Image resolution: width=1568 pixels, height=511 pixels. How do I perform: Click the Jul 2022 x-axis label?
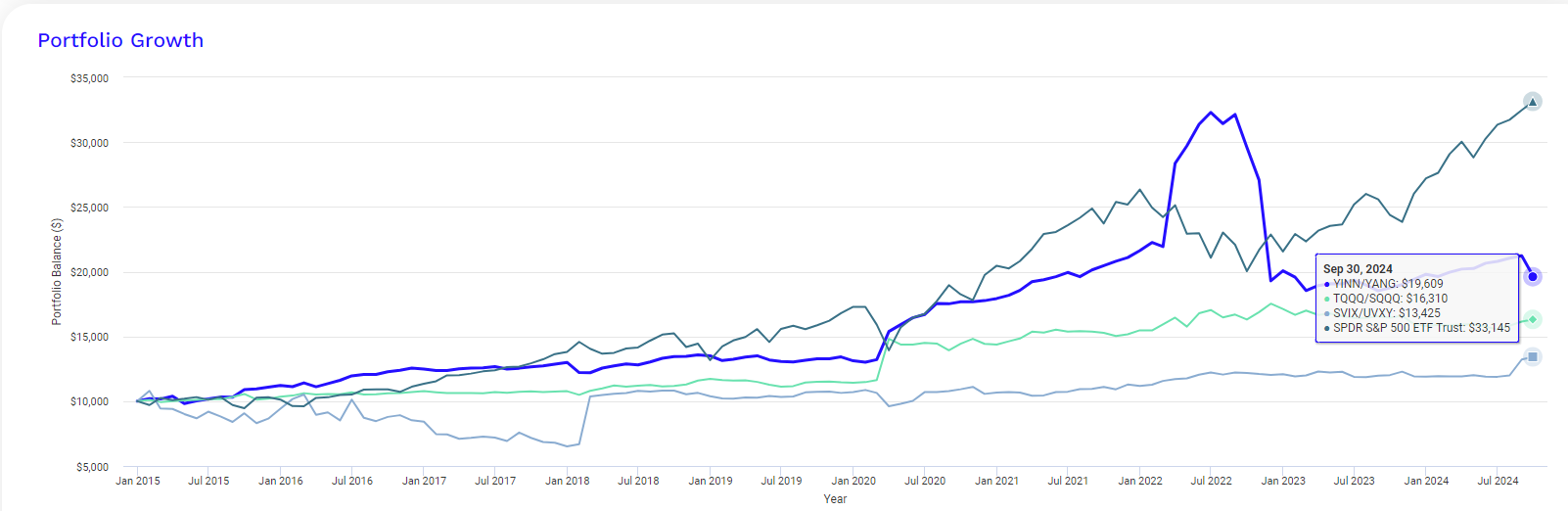[1211, 481]
